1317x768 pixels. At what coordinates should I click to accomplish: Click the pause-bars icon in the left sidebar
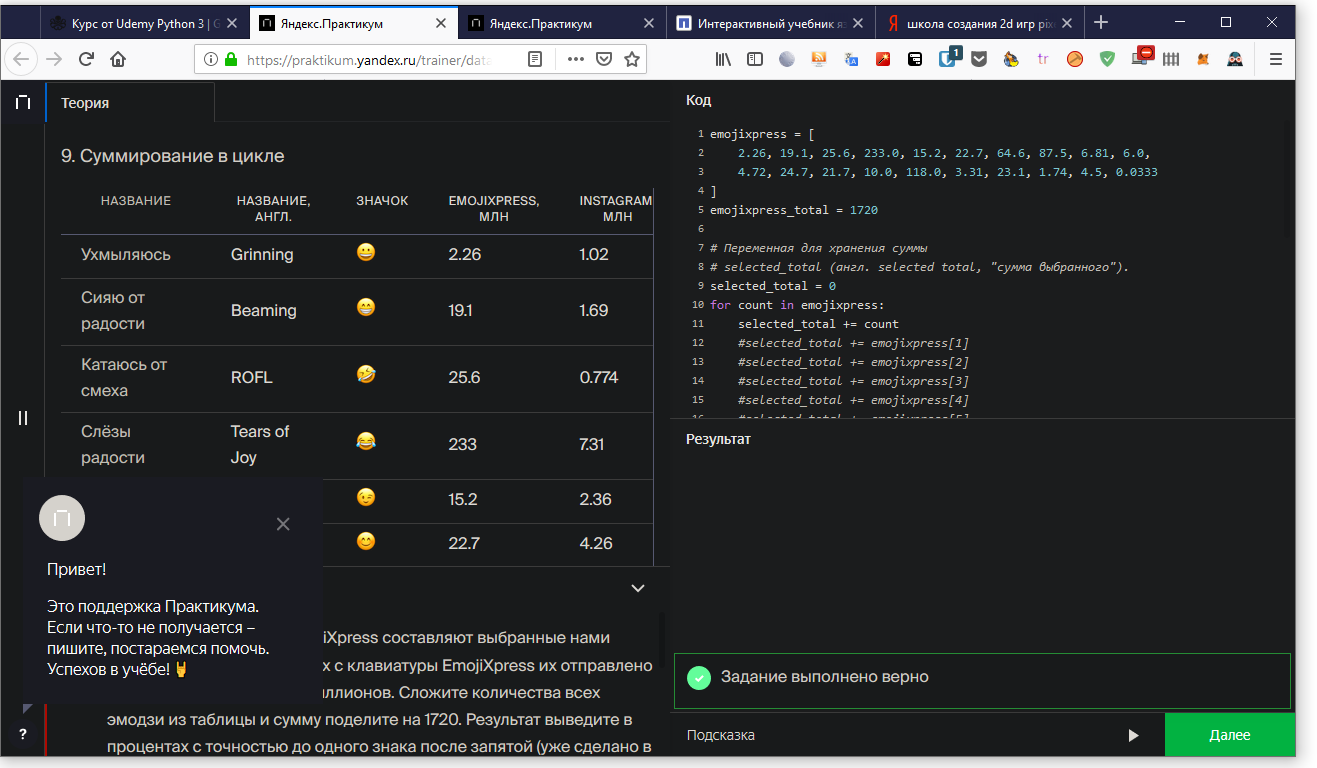23,418
